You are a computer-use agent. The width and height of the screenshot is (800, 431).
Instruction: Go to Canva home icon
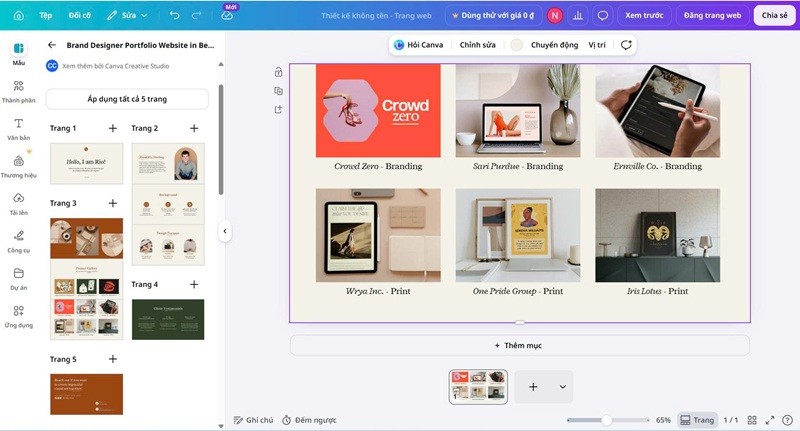pyautogui.click(x=18, y=15)
